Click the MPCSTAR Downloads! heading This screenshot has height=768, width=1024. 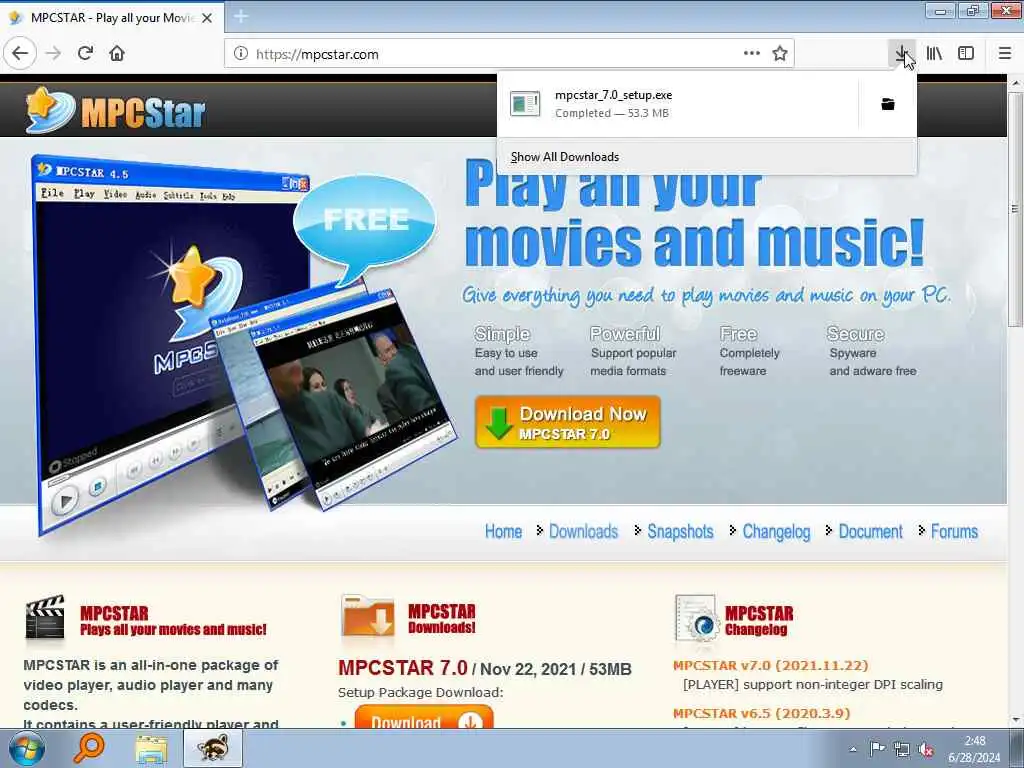(x=441, y=619)
